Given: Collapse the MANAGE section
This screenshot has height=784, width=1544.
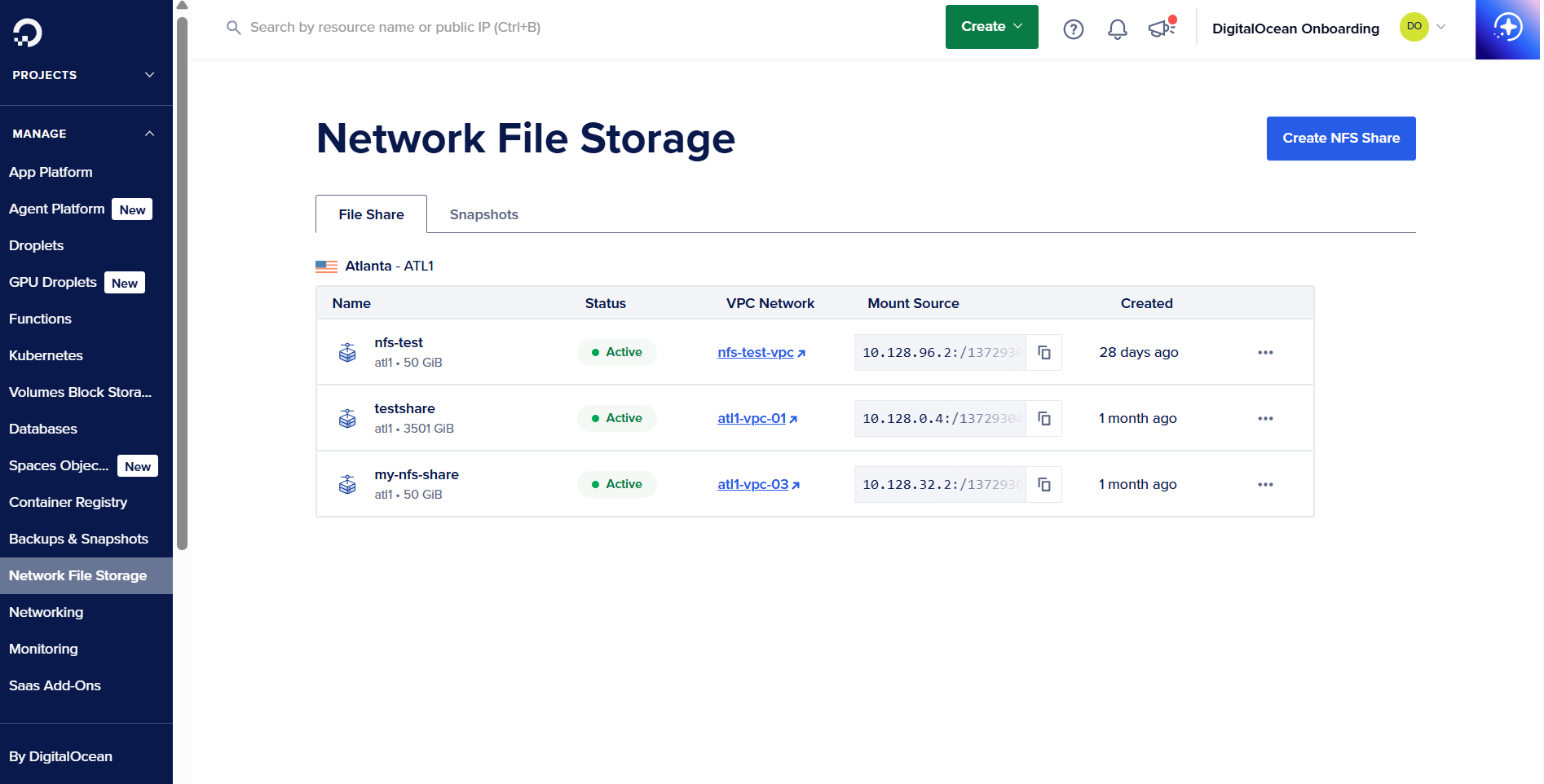Looking at the screenshot, I should (x=148, y=133).
